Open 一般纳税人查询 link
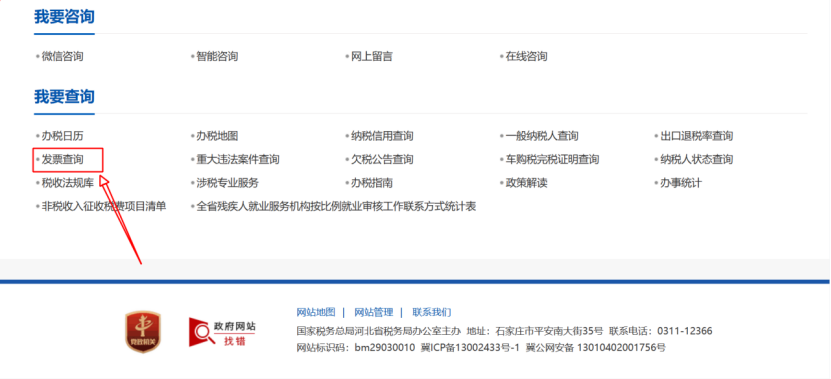The width and height of the screenshot is (831, 379). click(542, 136)
